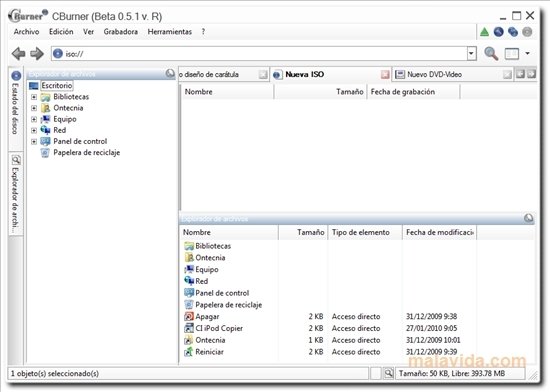
Task: Select Panel de control in the tree
Action: 80,141
